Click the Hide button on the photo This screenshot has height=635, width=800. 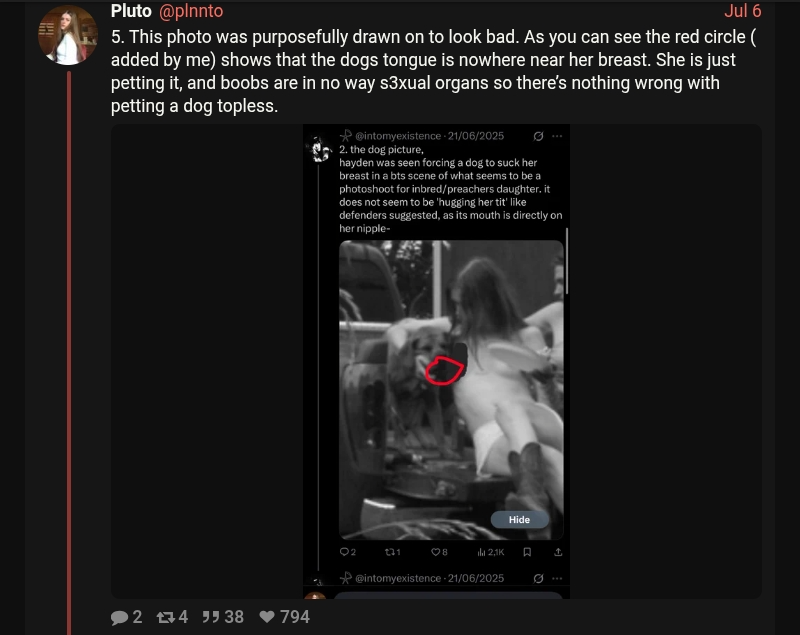click(519, 519)
